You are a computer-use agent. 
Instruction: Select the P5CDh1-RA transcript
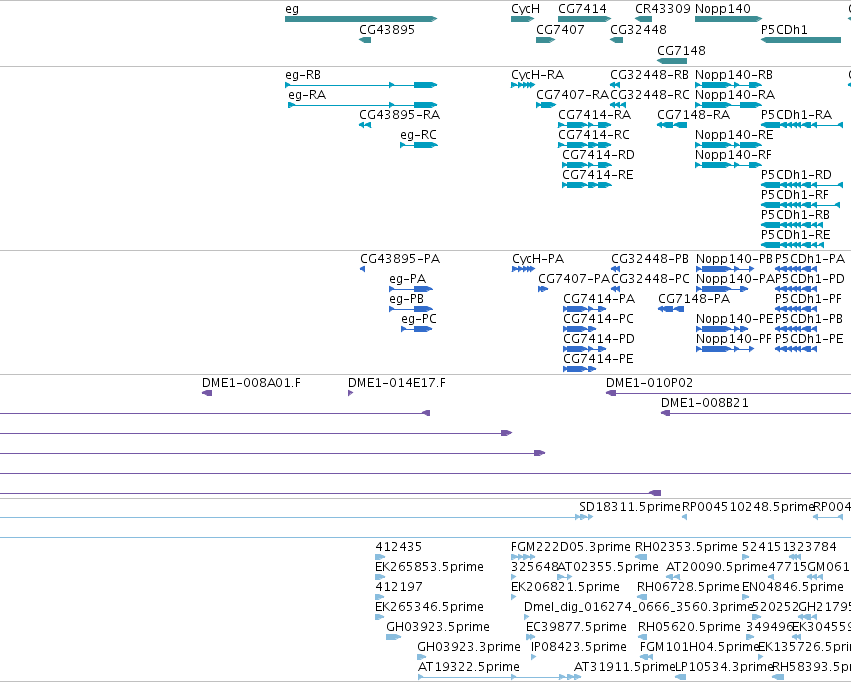point(802,125)
